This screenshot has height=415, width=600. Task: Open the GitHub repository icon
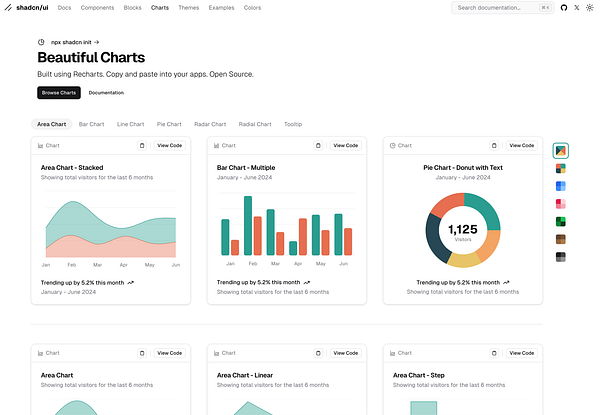(x=564, y=8)
